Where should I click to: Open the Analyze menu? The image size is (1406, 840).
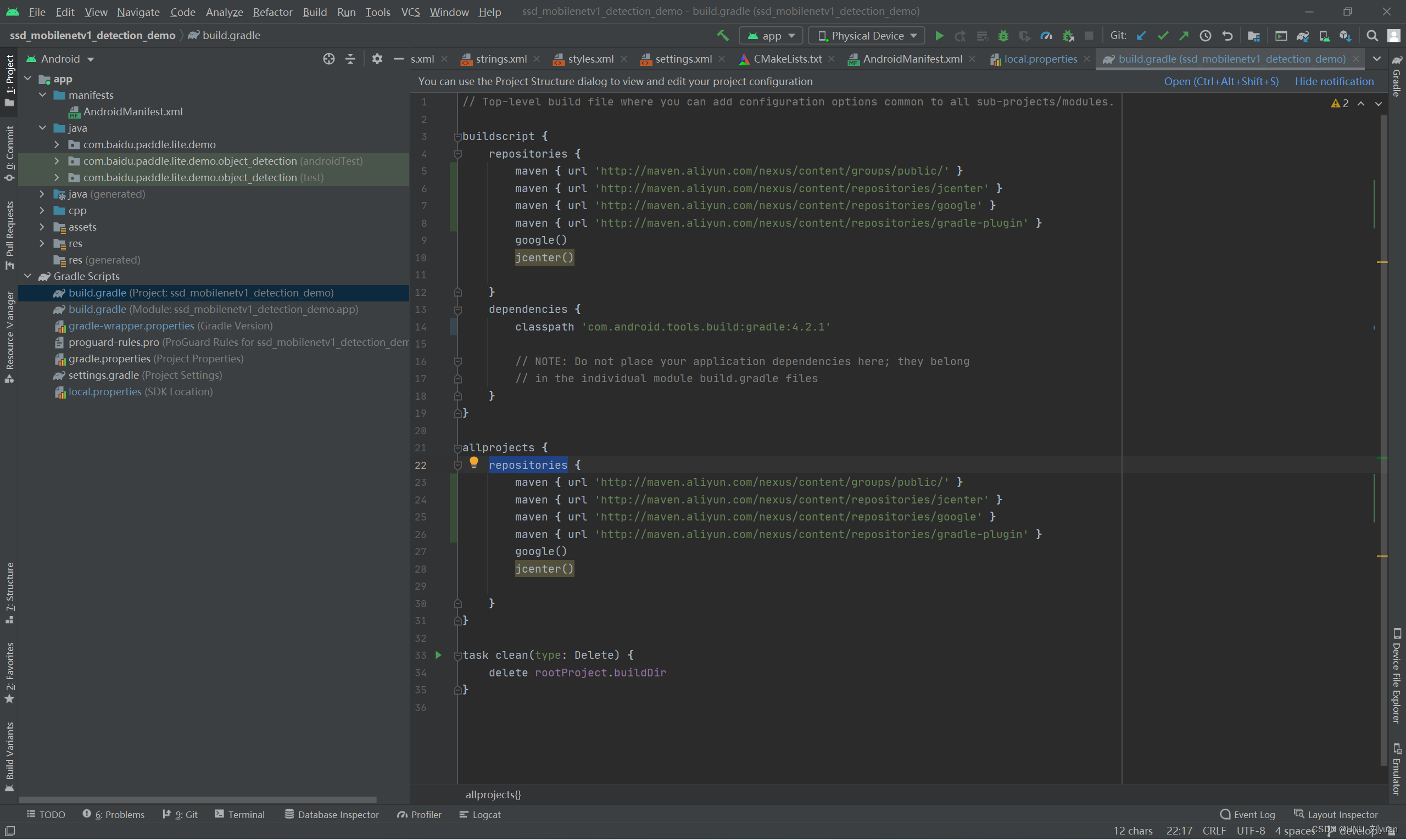223,12
